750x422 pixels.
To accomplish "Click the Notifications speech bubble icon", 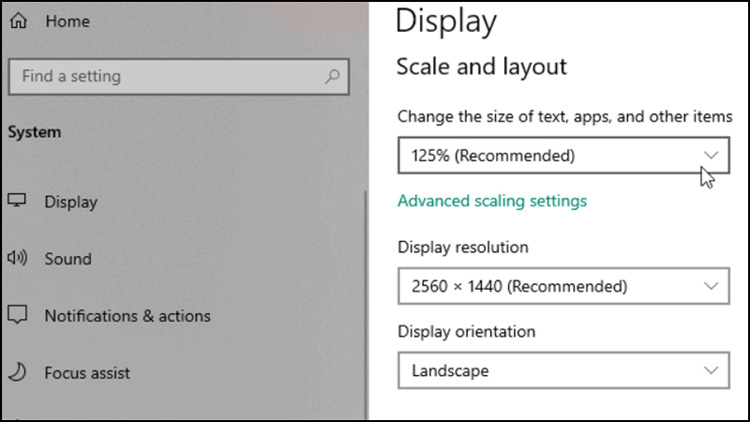I will coord(17,315).
